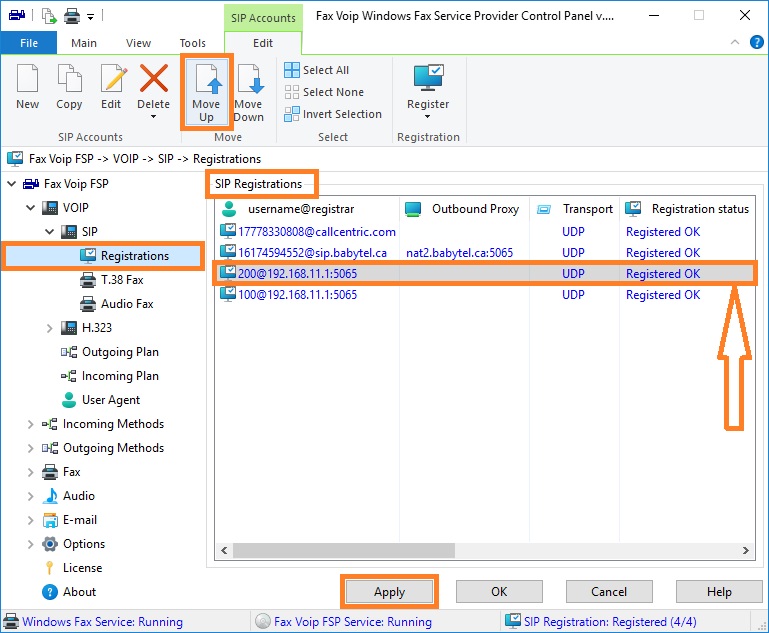Click the scrollbar right arrow
This screenshot has height=633, width=769.
(x=746, y=550)
